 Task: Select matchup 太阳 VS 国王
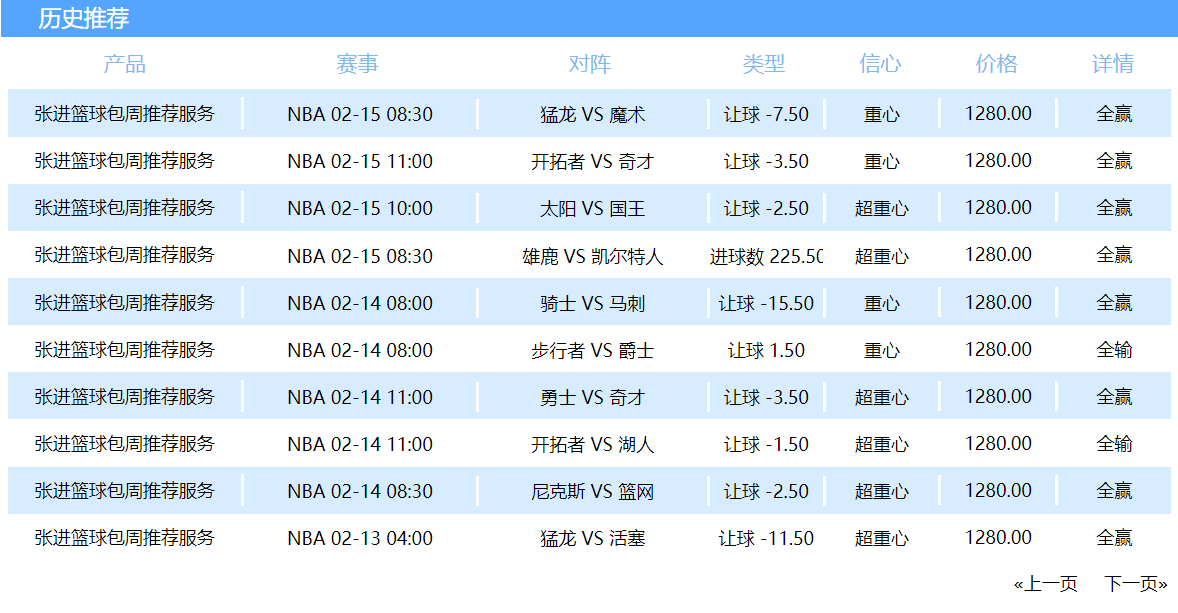pyautogui.click(x=593, y=208)
